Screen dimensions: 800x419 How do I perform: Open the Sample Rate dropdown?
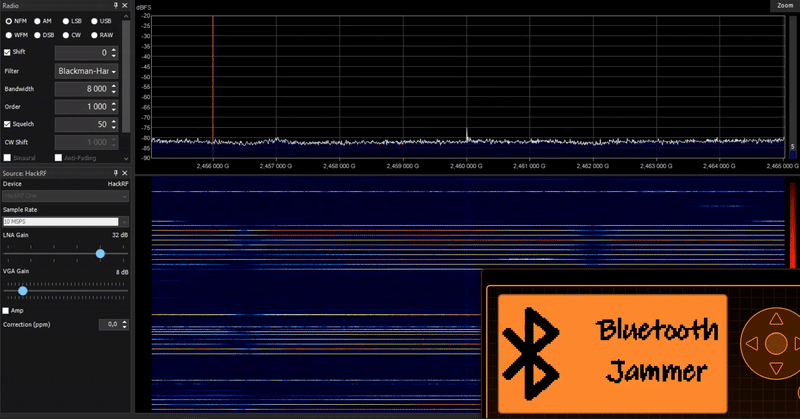[65, 221]
